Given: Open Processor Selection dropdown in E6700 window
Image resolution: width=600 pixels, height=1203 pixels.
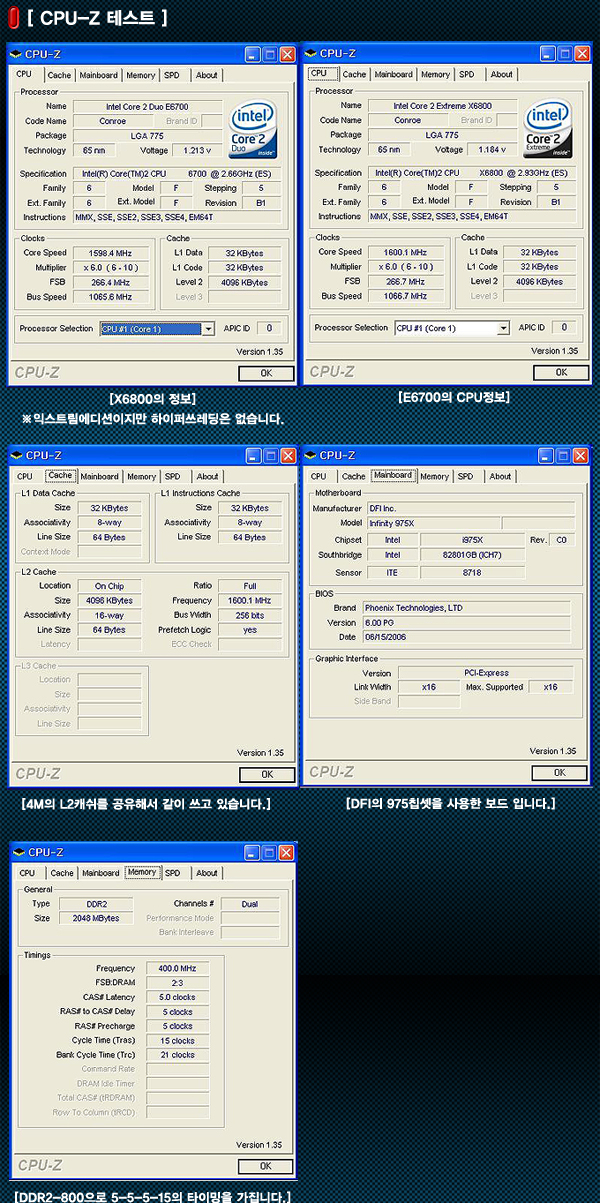Looking at the screenshot, I should click(208, 328).
